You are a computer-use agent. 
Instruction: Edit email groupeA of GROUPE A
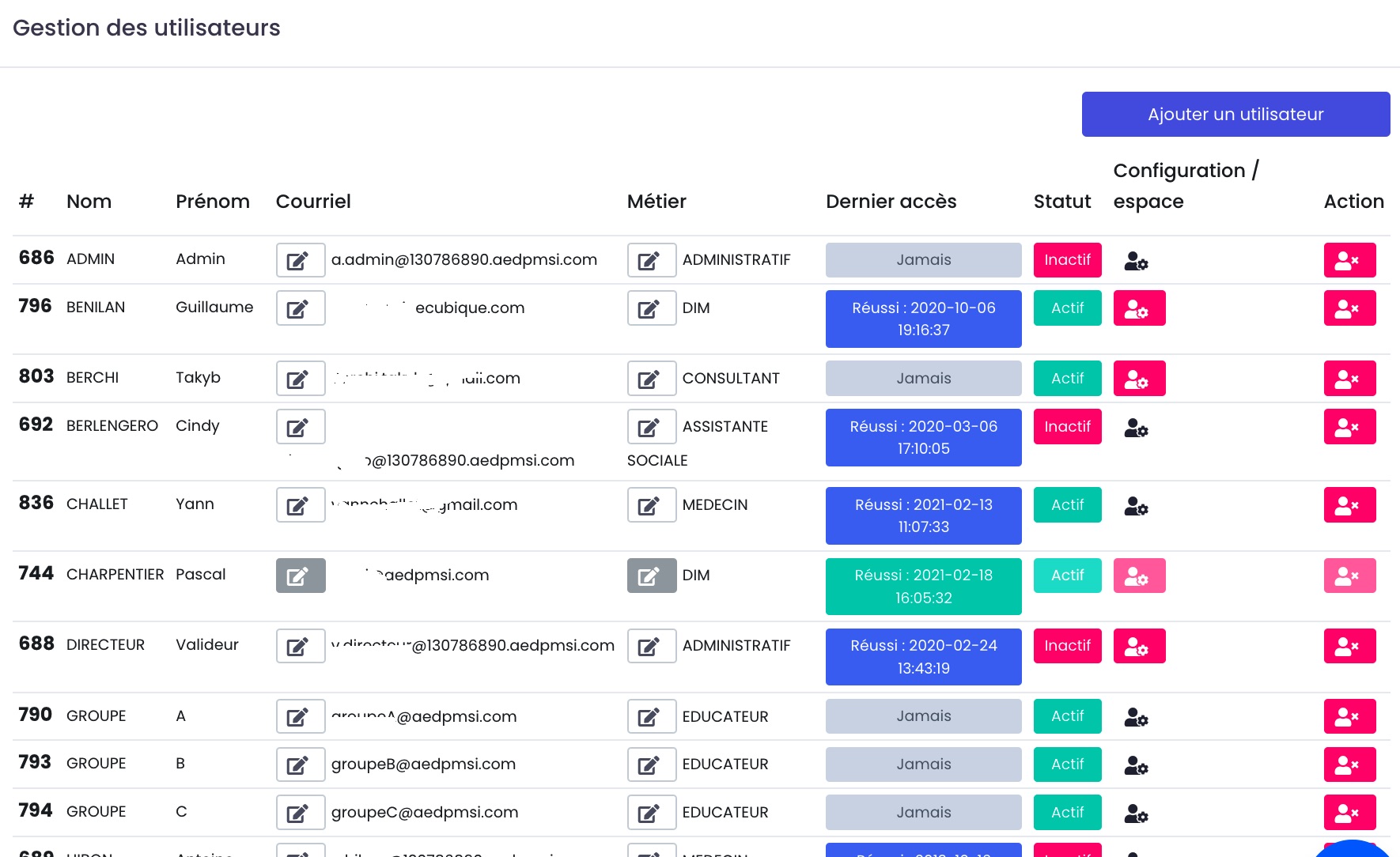(301, 716)
